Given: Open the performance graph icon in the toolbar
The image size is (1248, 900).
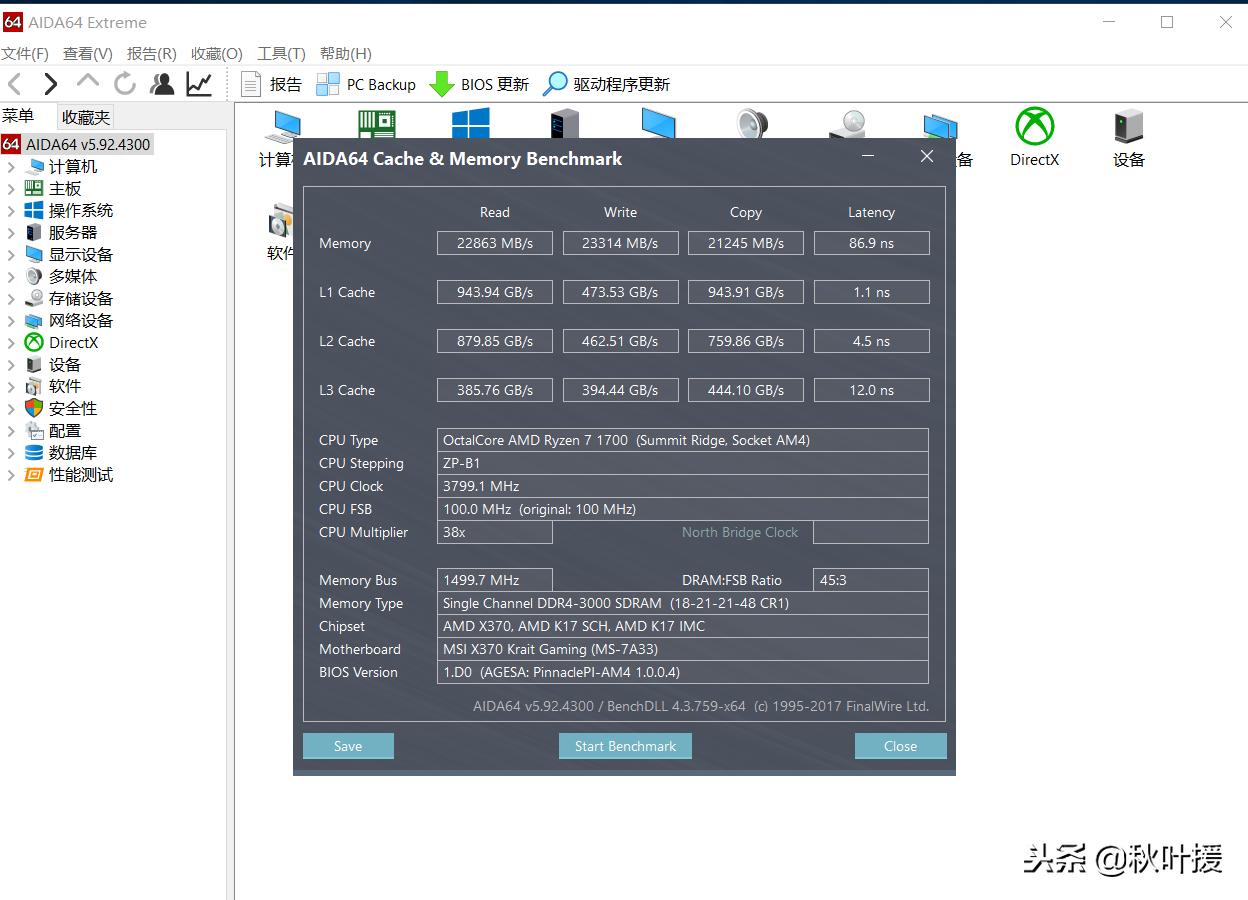Looking at the screenshot, I should 199,84.
